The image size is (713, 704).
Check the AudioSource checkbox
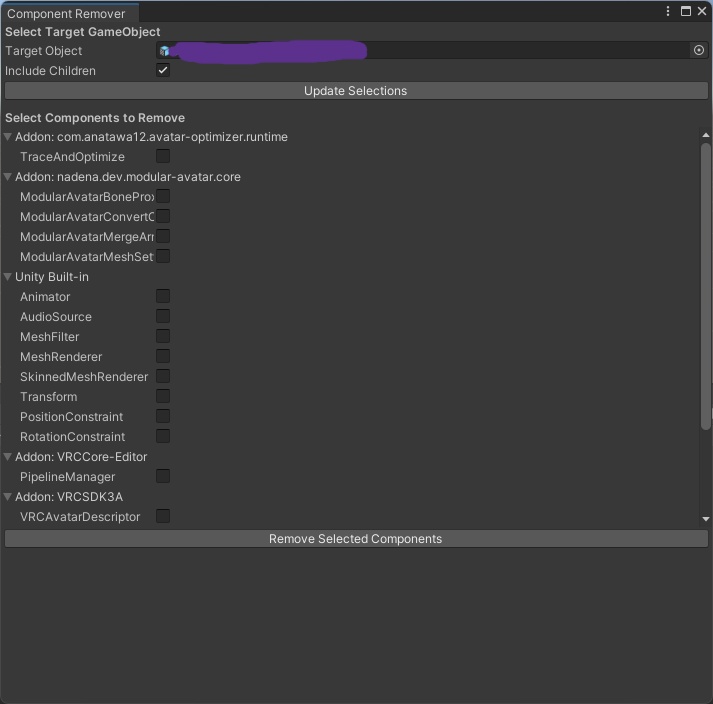(x=163, y=316)
